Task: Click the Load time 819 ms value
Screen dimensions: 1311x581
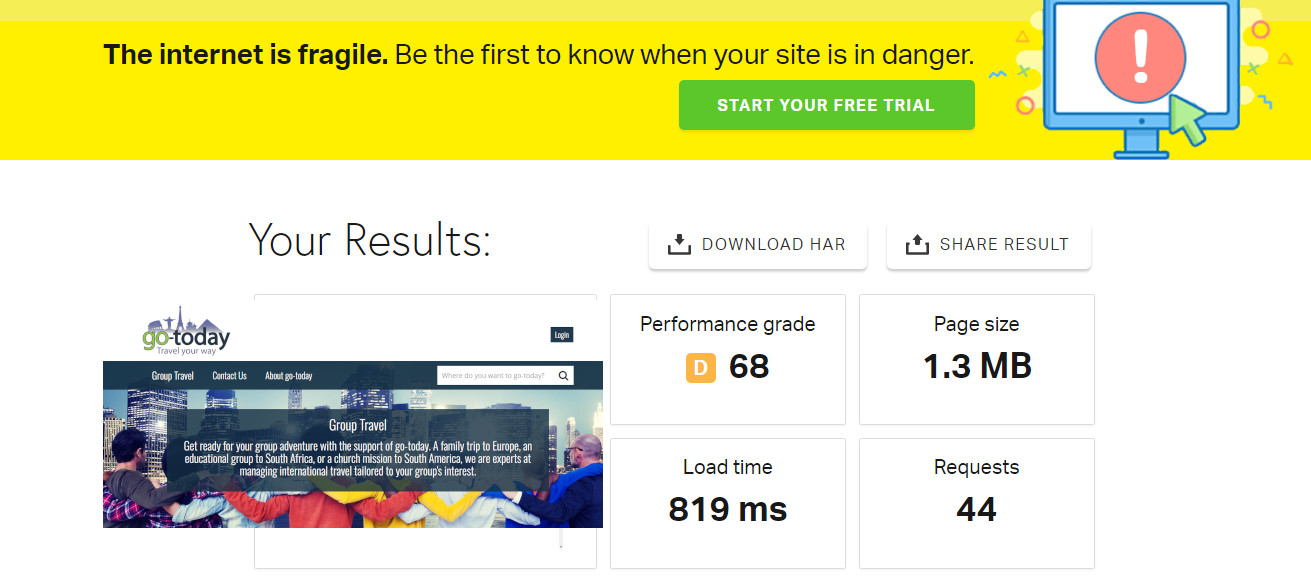Action: point(727,510)
